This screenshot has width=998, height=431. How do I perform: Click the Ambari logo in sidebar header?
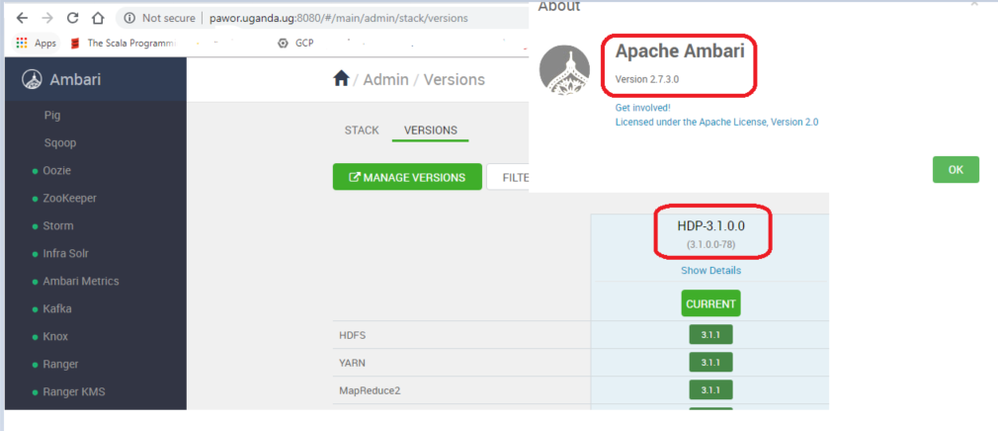32,80
